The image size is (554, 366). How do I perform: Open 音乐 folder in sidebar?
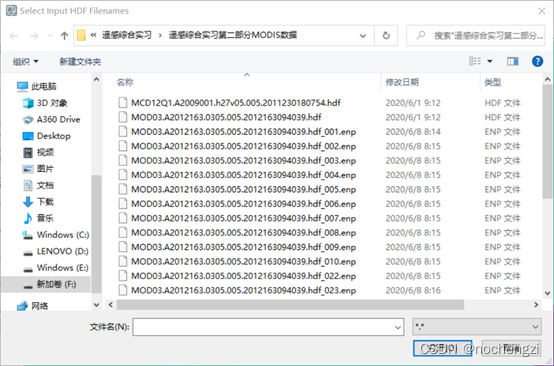(38, 218)
